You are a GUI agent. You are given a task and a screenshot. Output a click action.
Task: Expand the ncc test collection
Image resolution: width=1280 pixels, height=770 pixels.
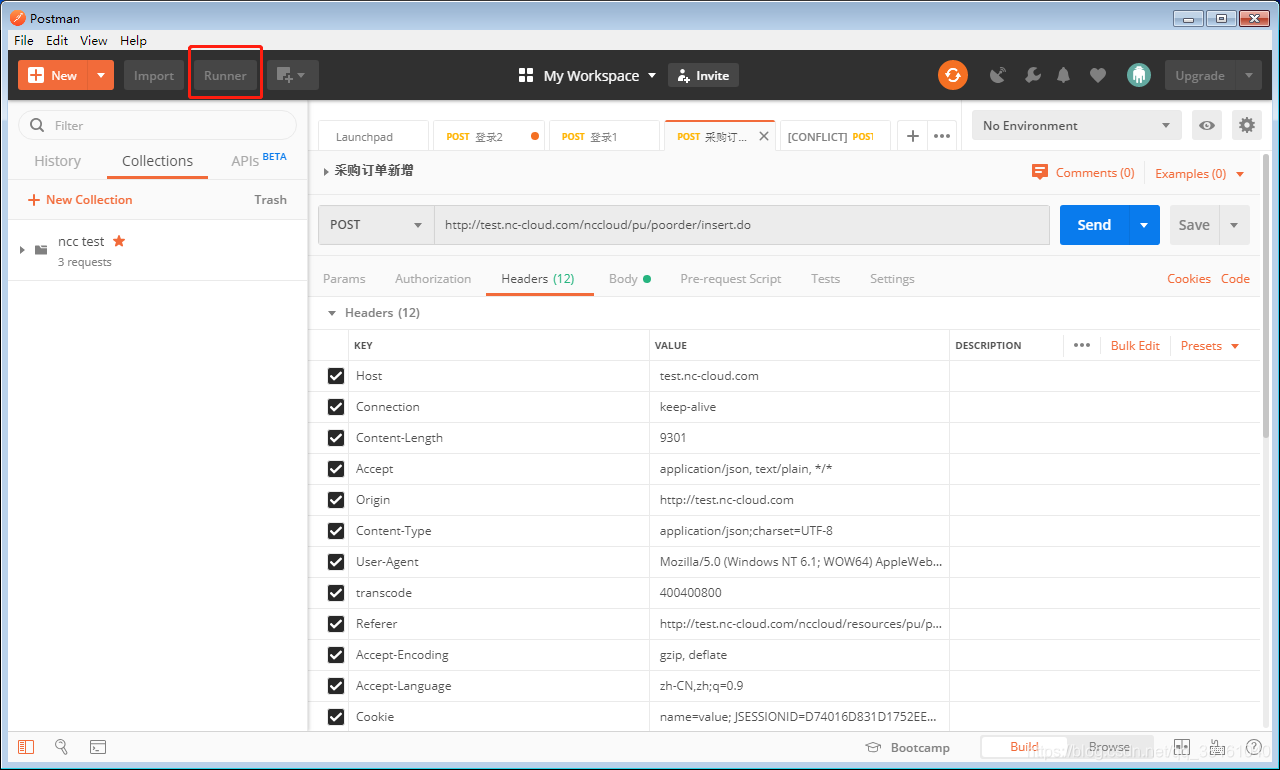click(x=23, y=249)
